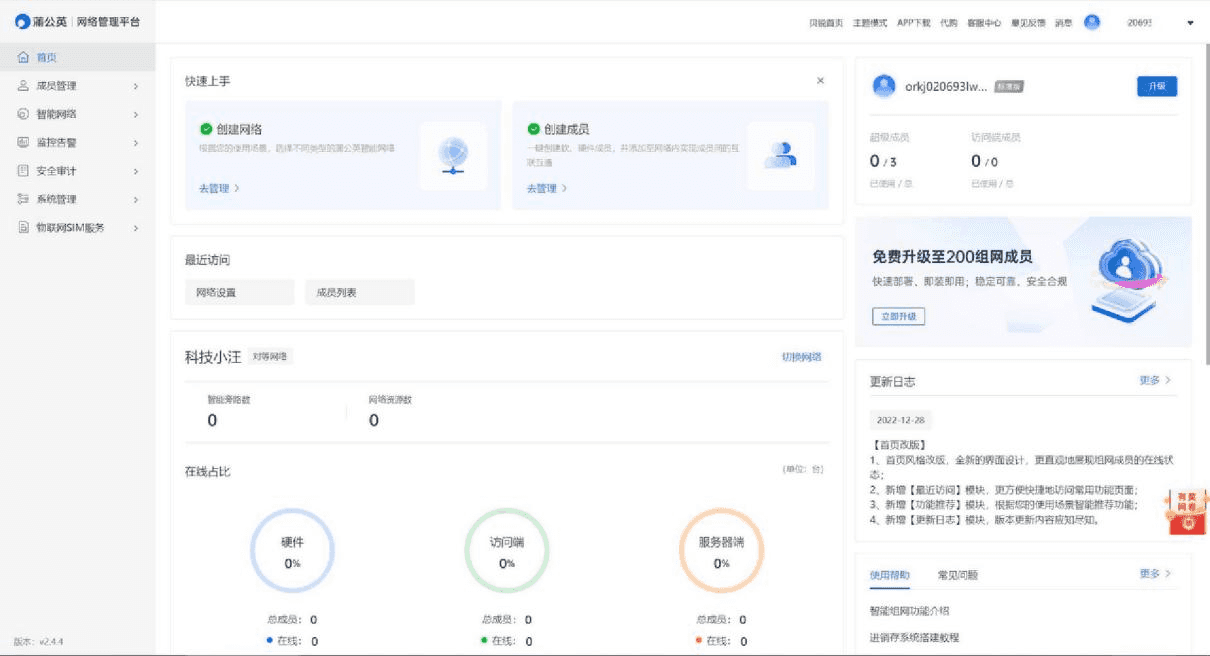Expand the 成员管理 sidebar chevron
1210x656 pixels.
pyautogui.click(x=137, y=86)
